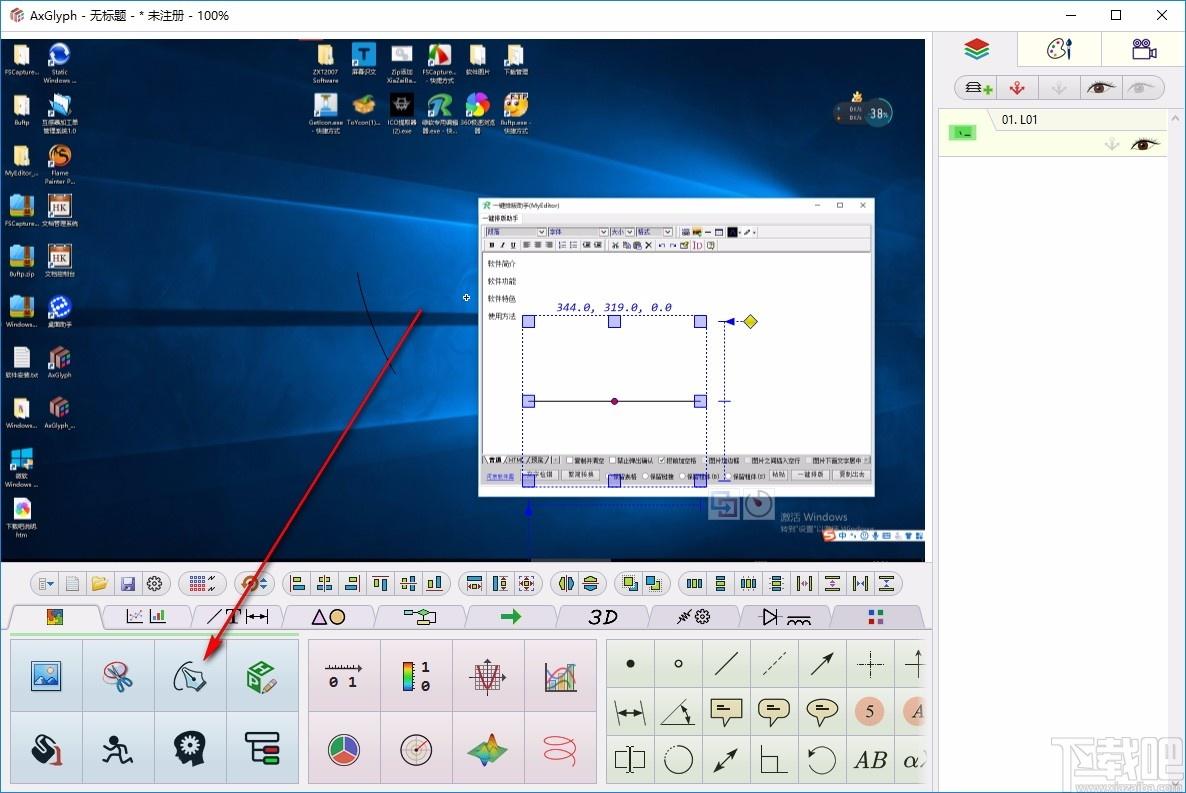
Task: Open settings with the gear button
Action: tap(154, 583)
